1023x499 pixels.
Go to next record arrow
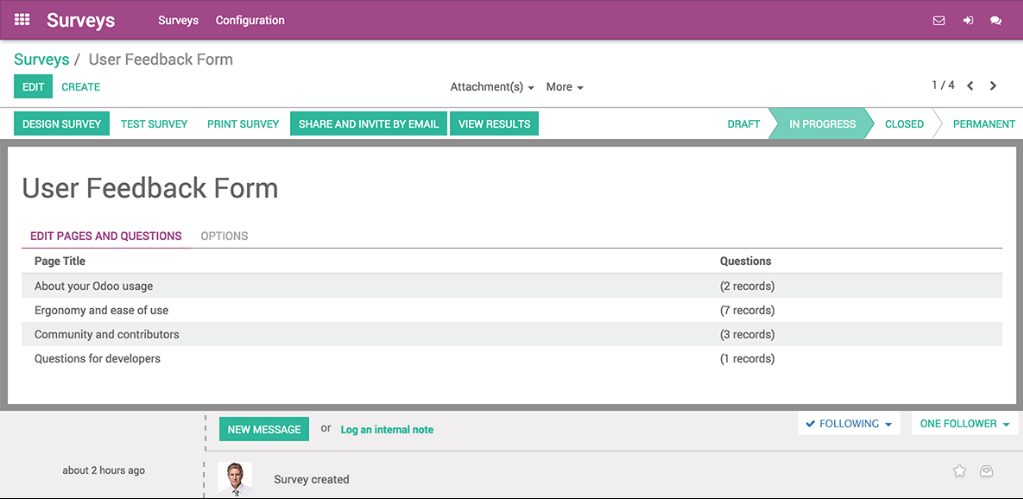pos(993,86)
